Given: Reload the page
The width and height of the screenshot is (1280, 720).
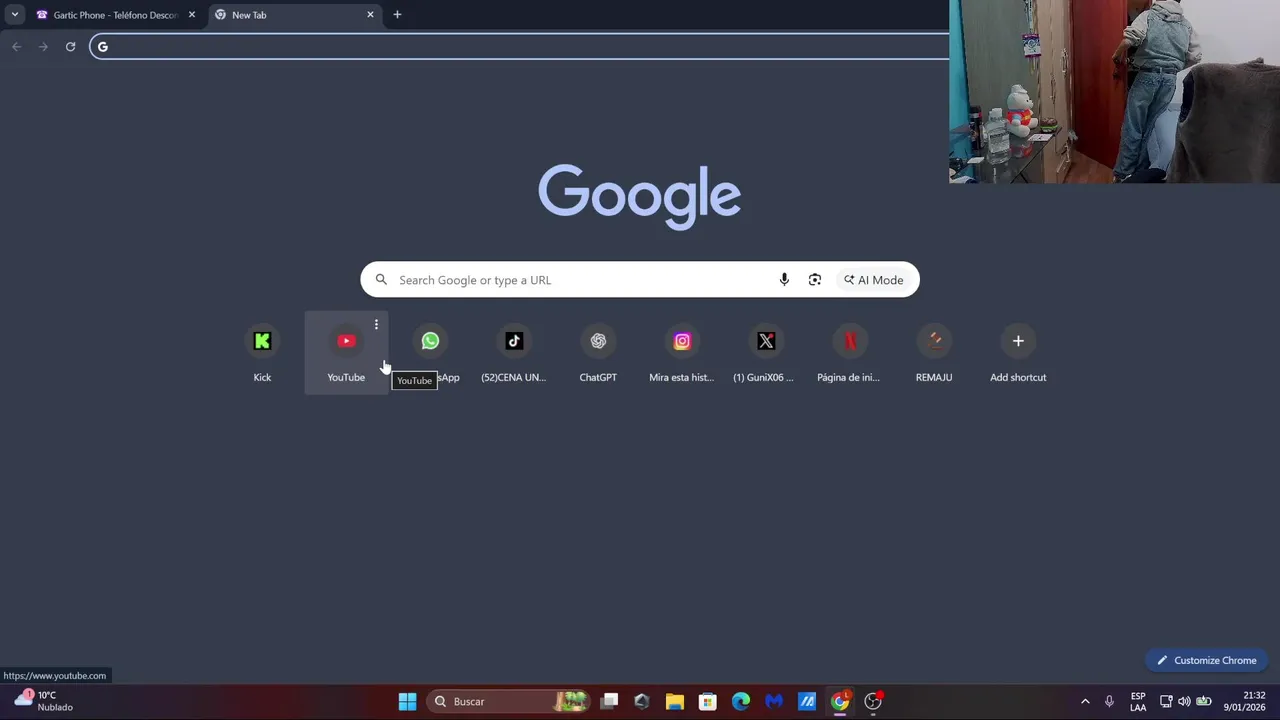Looking at the screenshot, I should pos(70,46).
